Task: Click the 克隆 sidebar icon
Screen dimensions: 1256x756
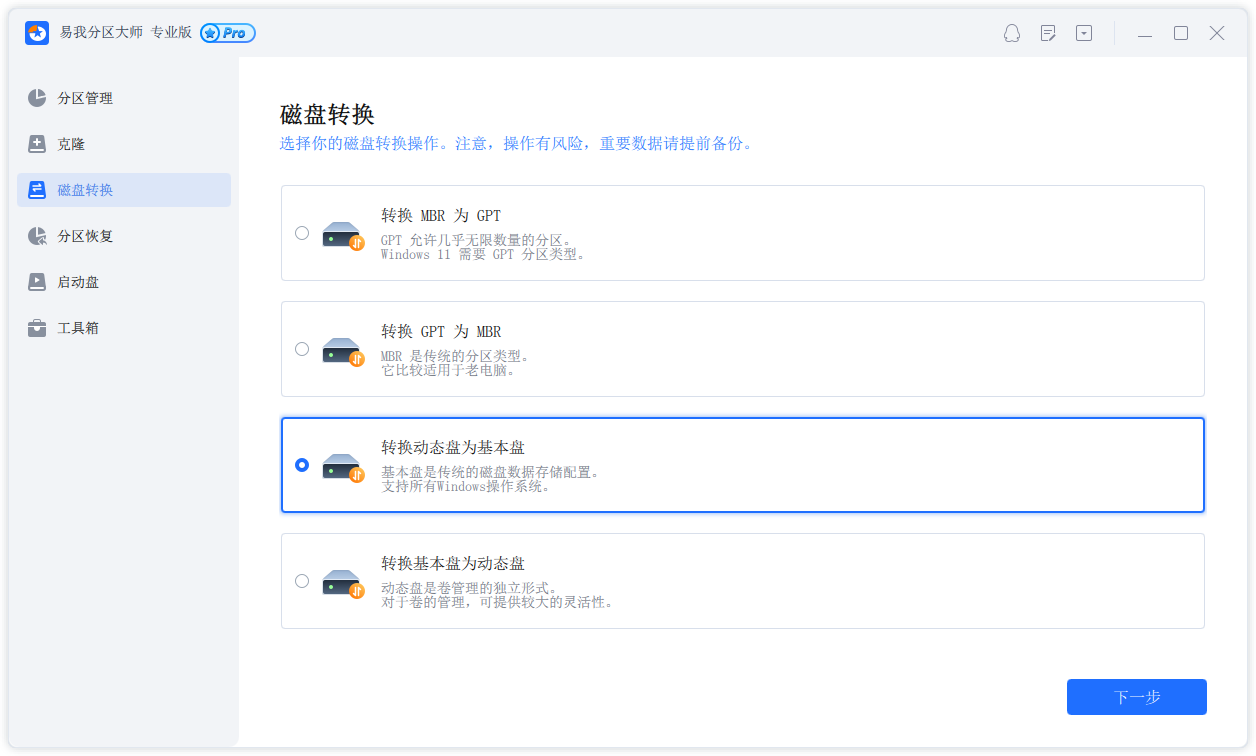Action: 37,144
